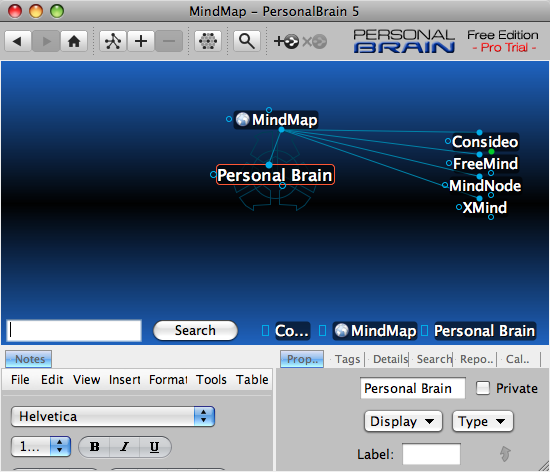Click parent gate above MindMap thought

[x=269, y=110]
